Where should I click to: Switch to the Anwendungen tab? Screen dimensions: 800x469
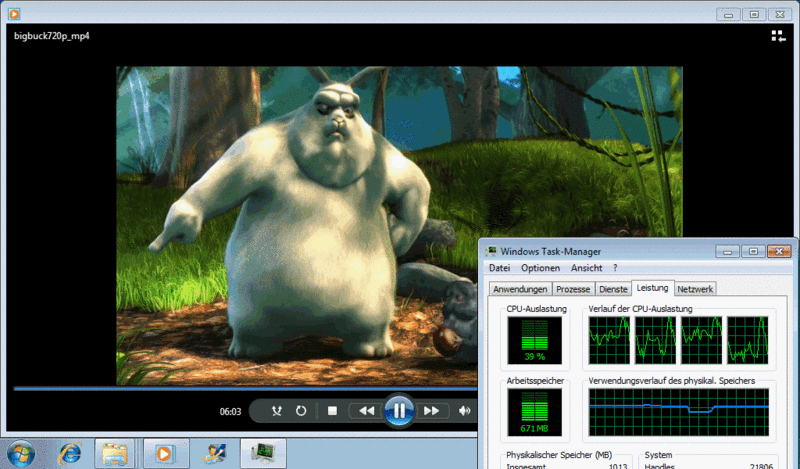[520, 289]
